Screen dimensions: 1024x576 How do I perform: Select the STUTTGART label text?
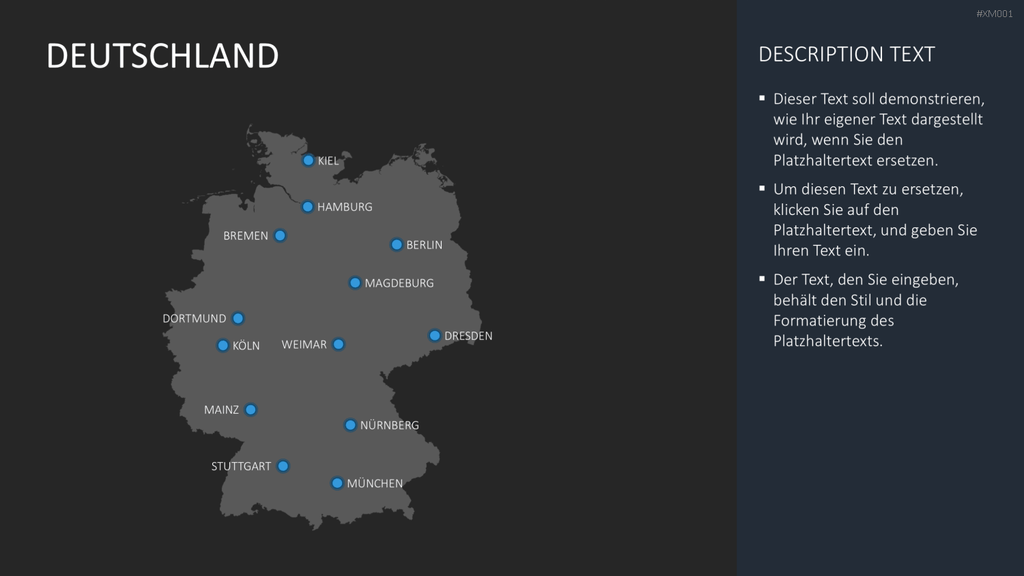241,466
